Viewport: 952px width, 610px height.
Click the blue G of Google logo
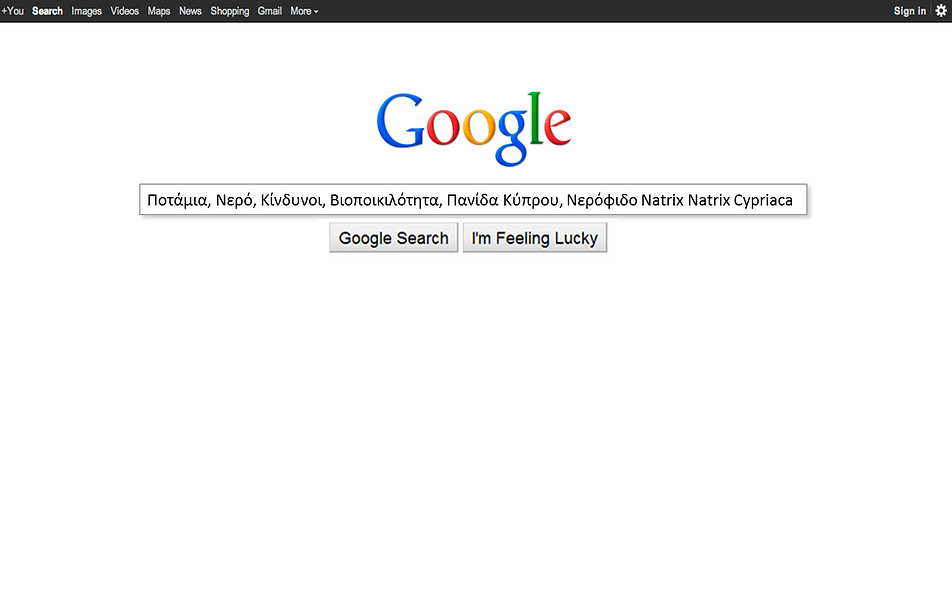click(401, 121)
